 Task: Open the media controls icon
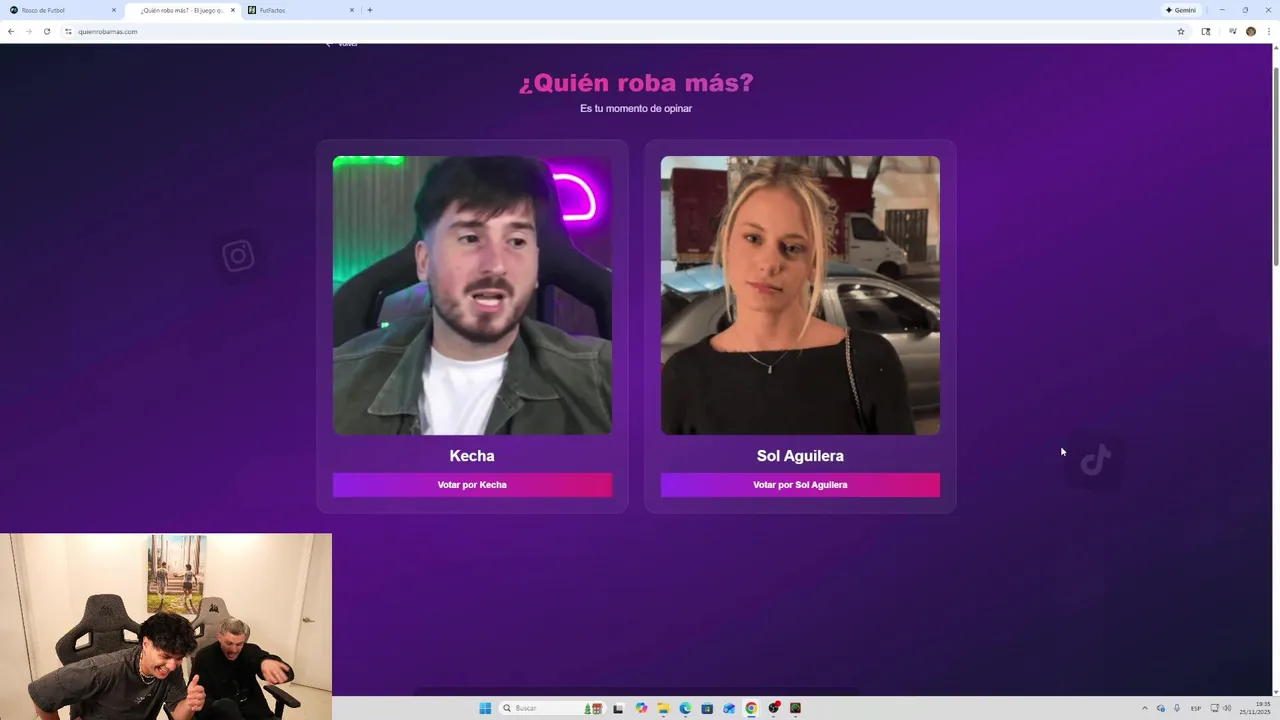tap(1233, 31)
